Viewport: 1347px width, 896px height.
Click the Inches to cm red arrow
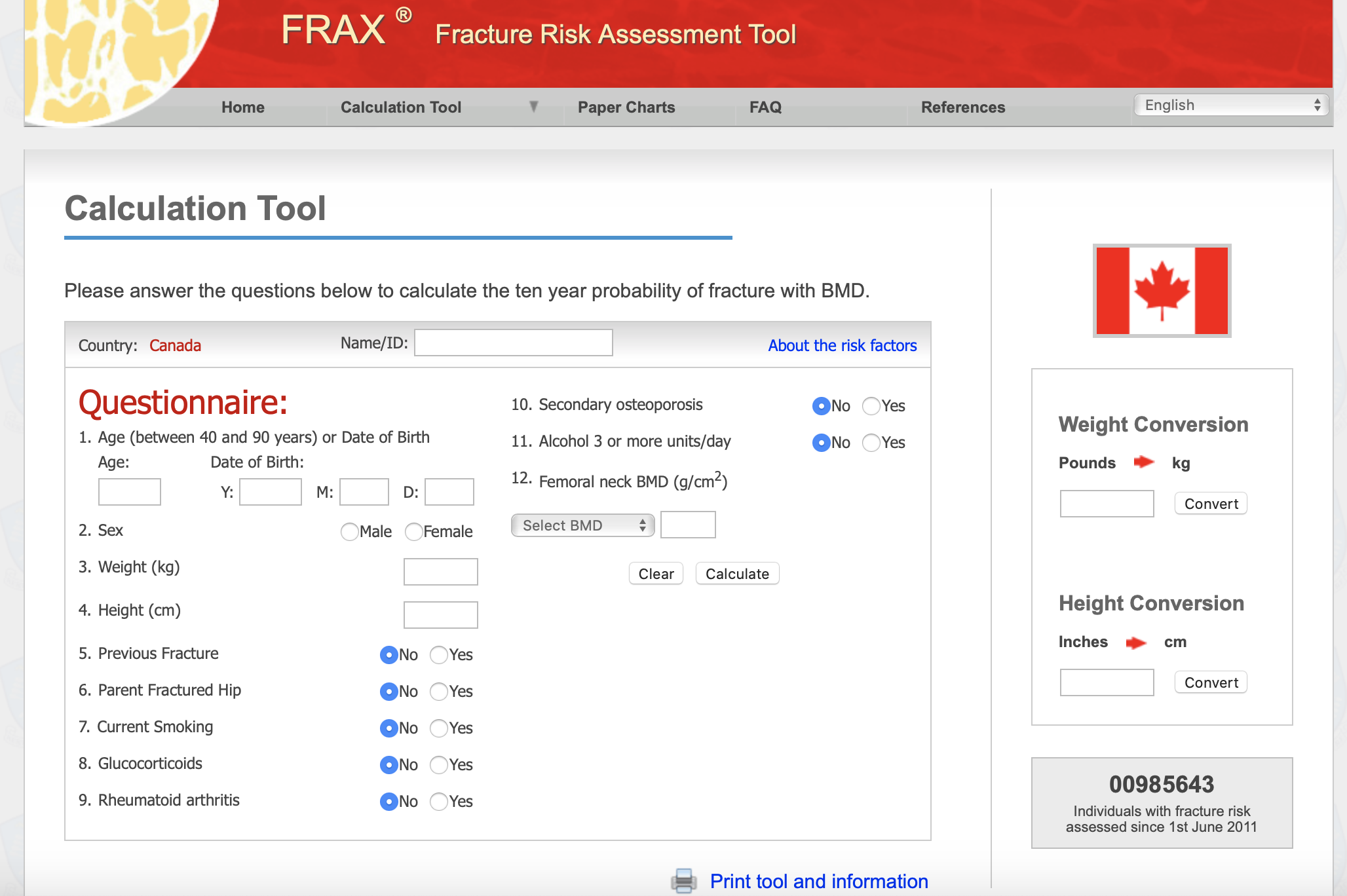tap(1136, 643)
